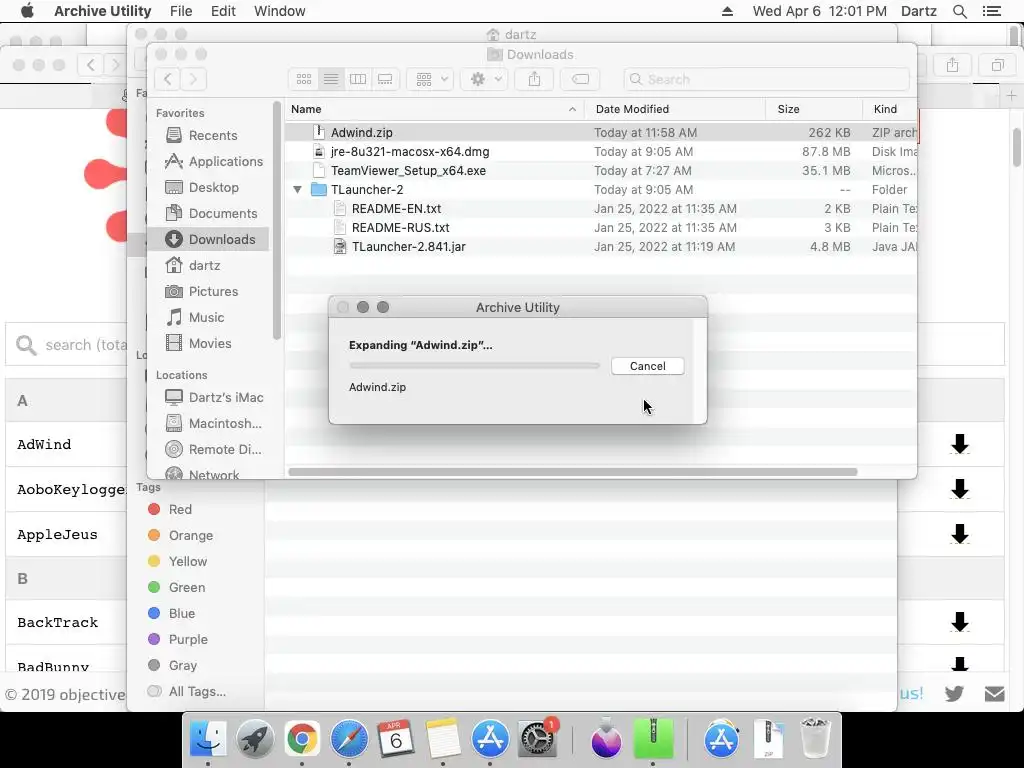Open System Preferences gear in Dock
Image resolution: width=1024 pixels, height=768 pixels.
pos(537,739)
